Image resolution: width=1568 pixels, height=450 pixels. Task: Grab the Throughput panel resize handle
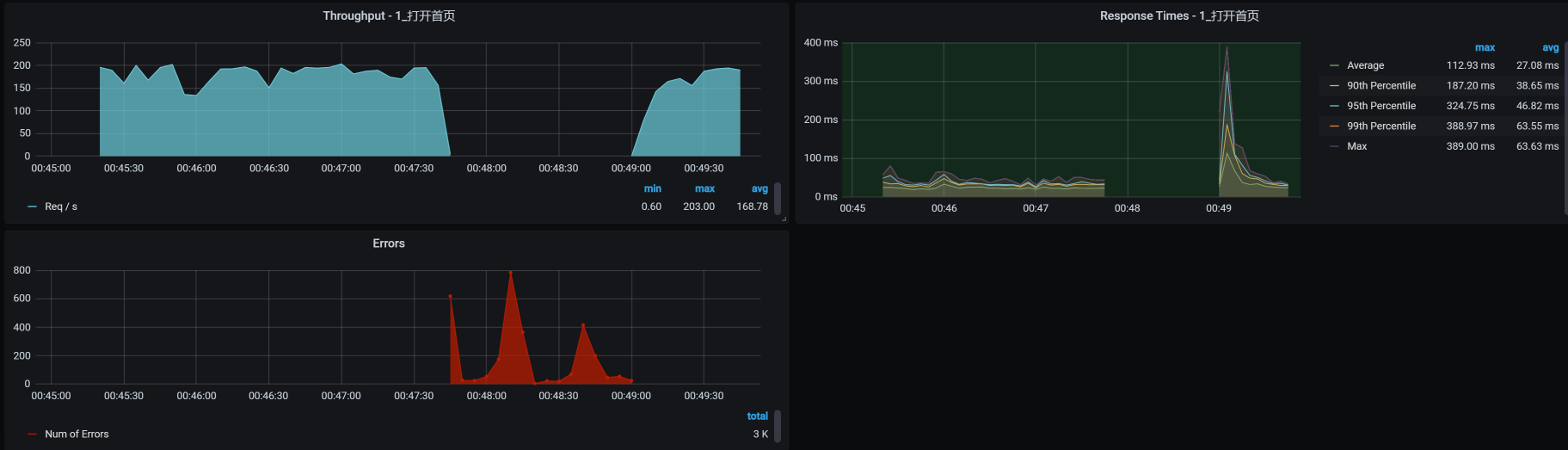(x=784, y=219)
